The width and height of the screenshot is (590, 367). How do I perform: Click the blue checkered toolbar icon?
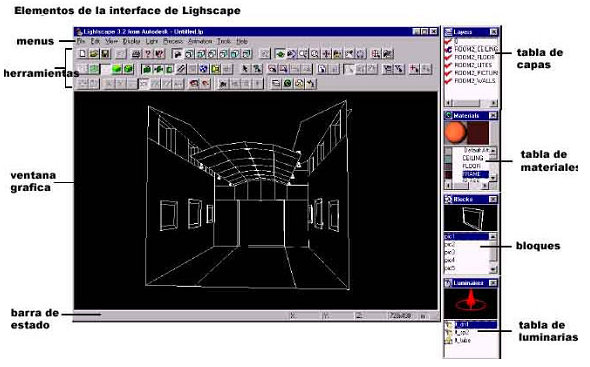(204, 69)
